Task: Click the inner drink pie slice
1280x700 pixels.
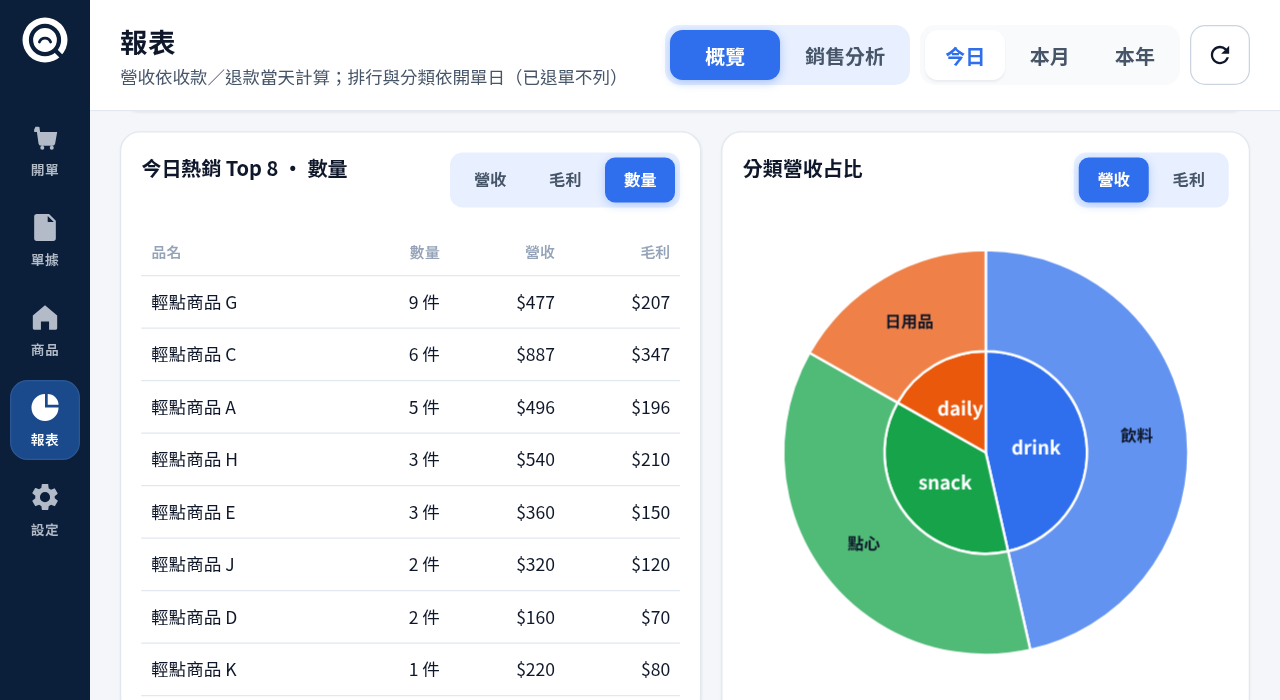Action: (1036, 447)
